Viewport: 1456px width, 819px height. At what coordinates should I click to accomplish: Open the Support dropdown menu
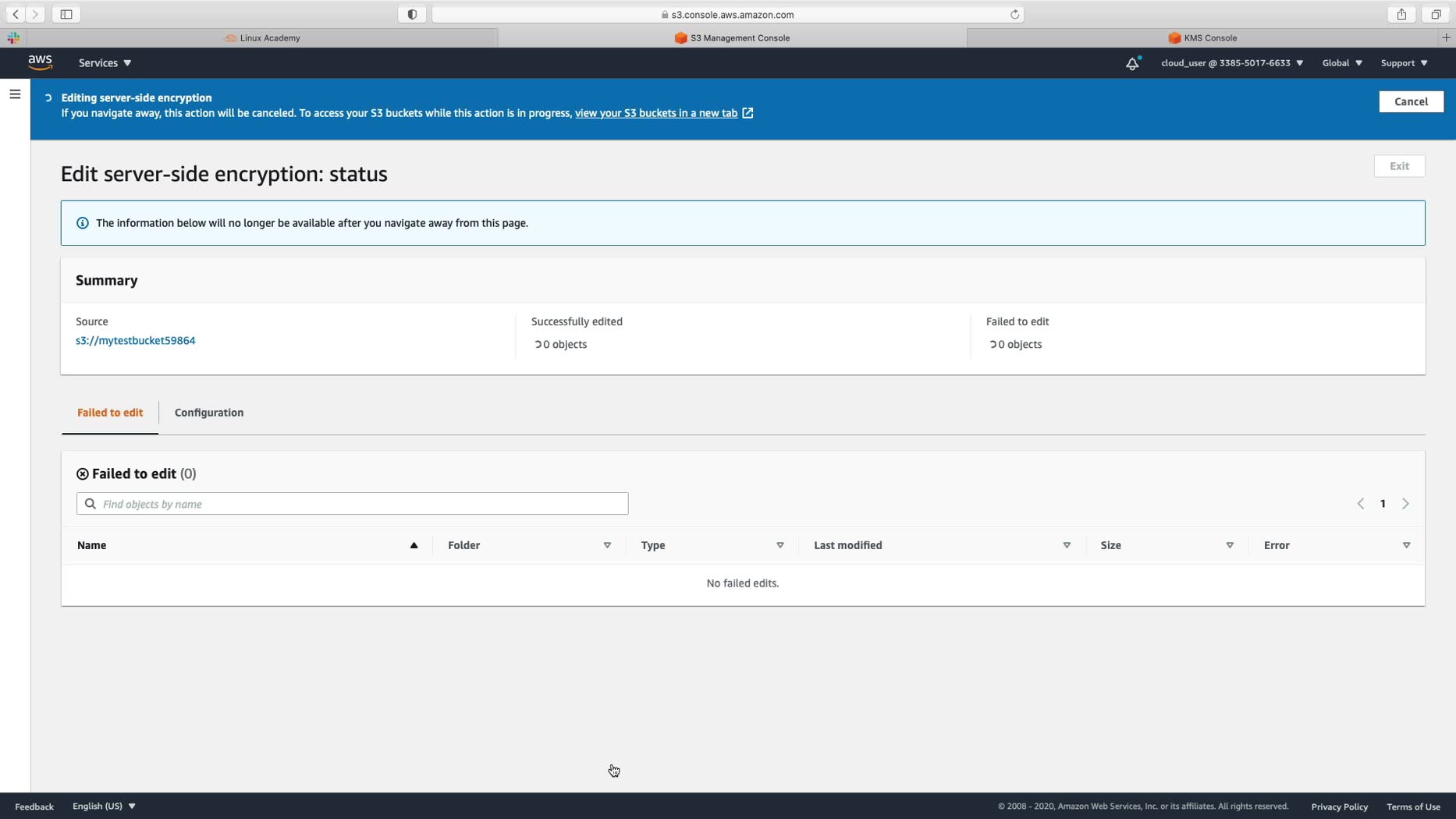[1404, 63]
